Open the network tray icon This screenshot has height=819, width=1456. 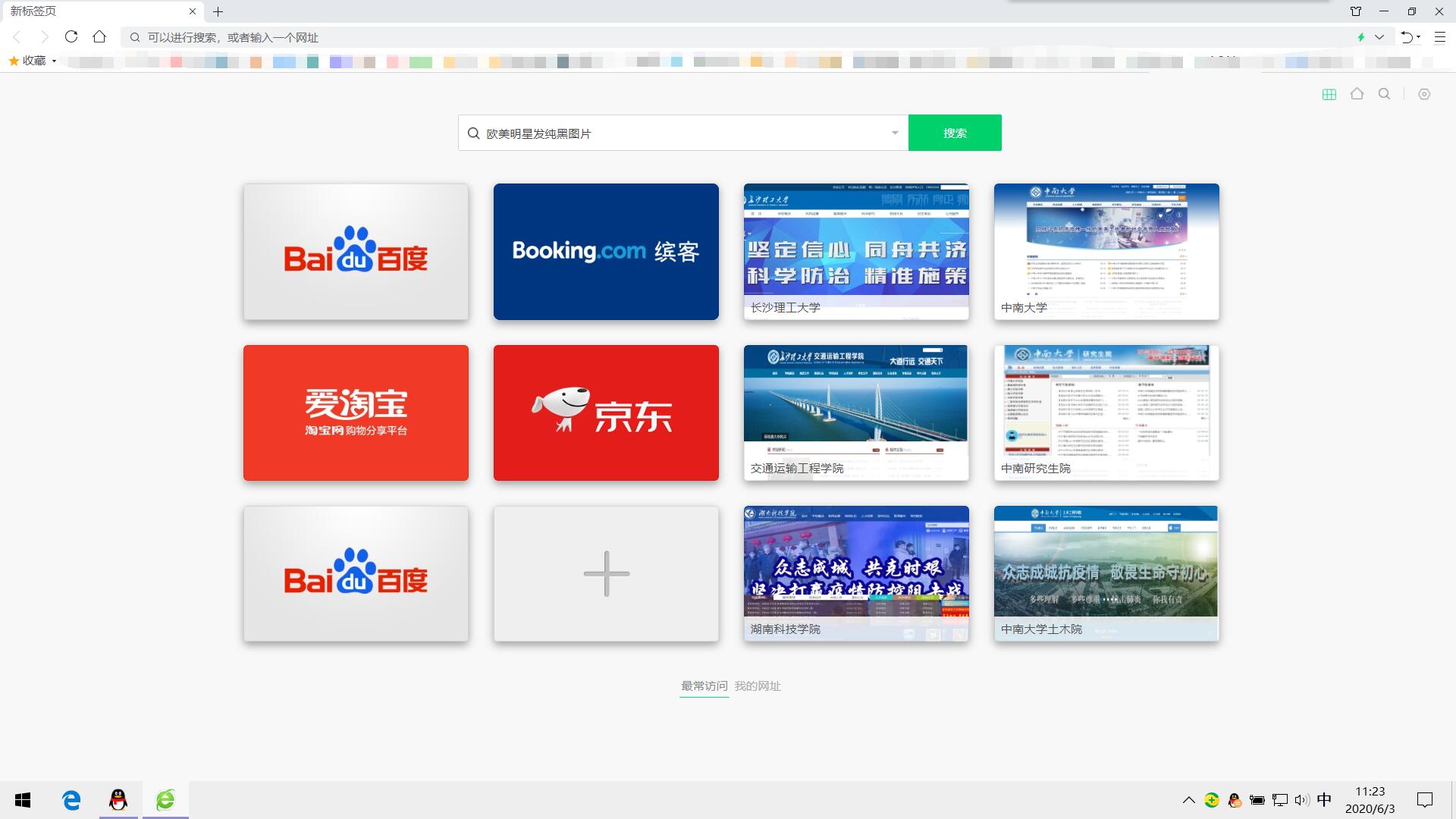tap(1280, 800)
